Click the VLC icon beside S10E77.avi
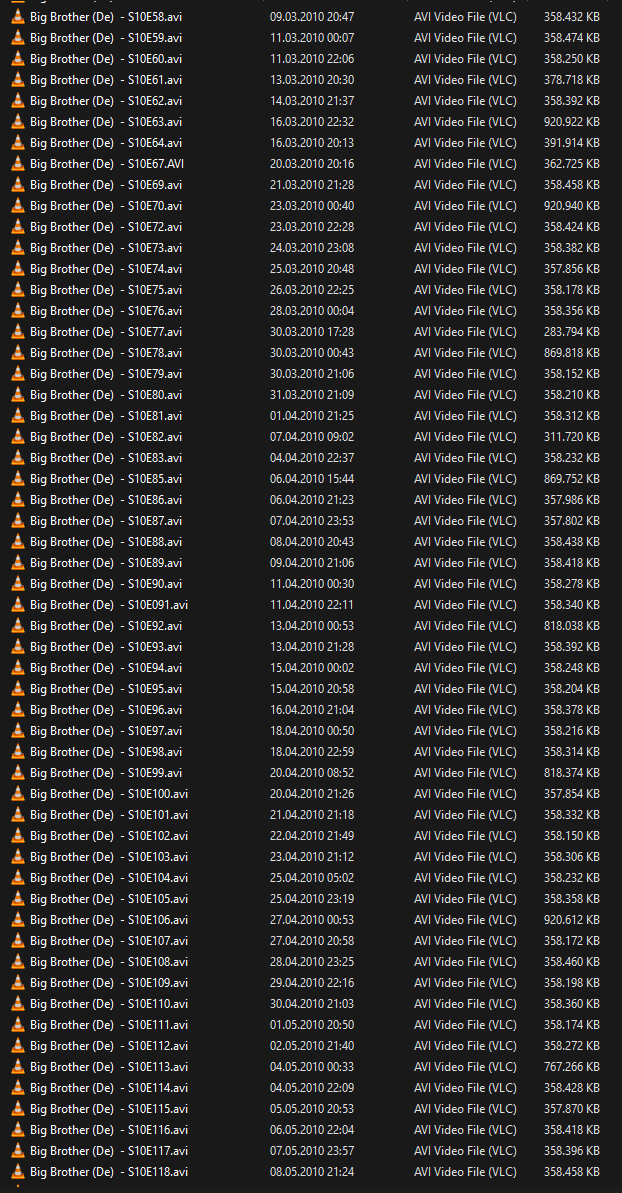The image size is (622, 1193). [x=17, y=332]
